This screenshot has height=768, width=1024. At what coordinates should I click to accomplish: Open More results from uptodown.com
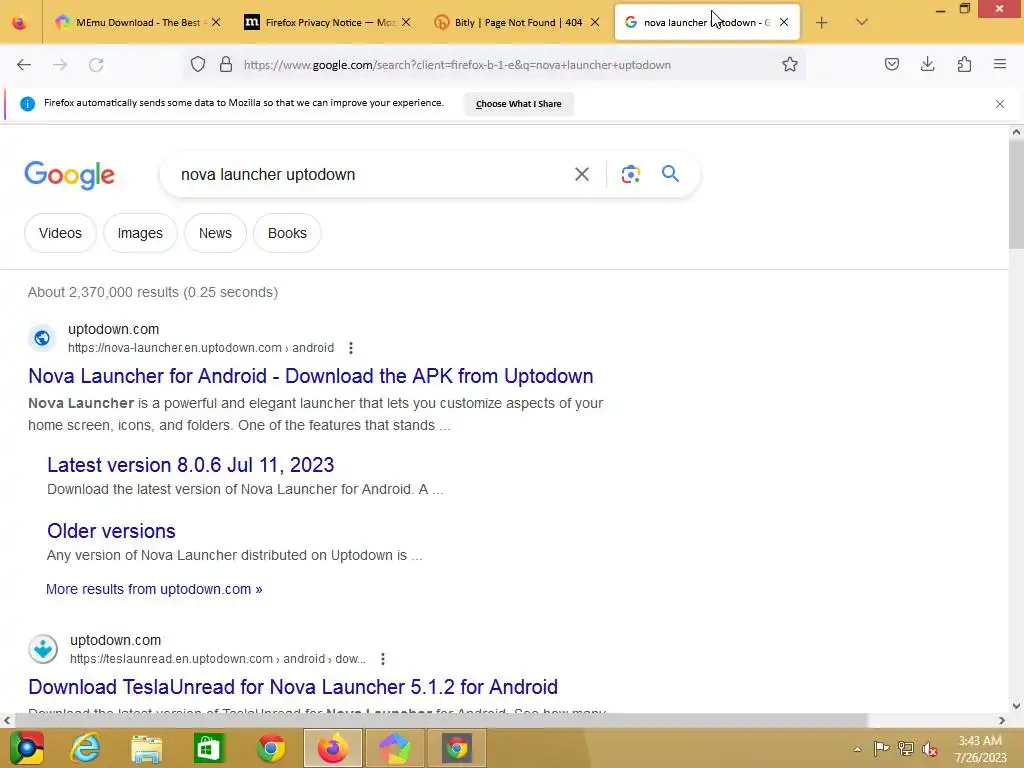click(154, 589)
